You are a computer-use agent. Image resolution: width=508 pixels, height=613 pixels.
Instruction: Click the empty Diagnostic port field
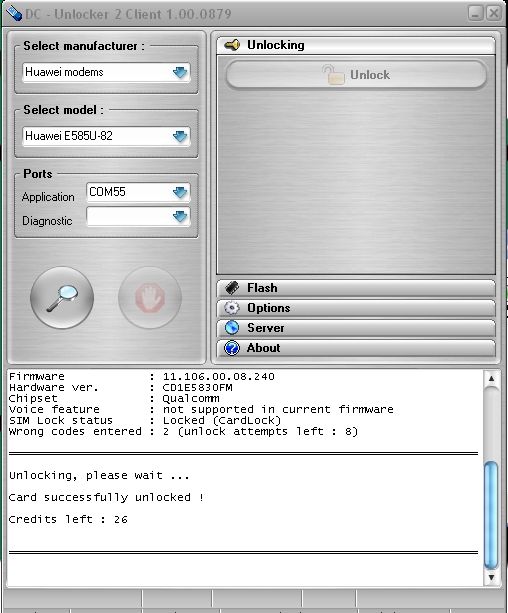point(138,216)
